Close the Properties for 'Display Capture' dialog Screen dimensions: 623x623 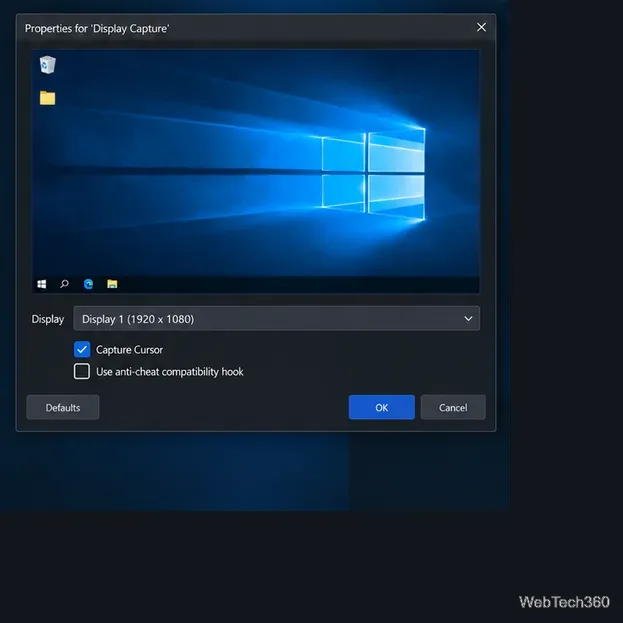(481, 27)
